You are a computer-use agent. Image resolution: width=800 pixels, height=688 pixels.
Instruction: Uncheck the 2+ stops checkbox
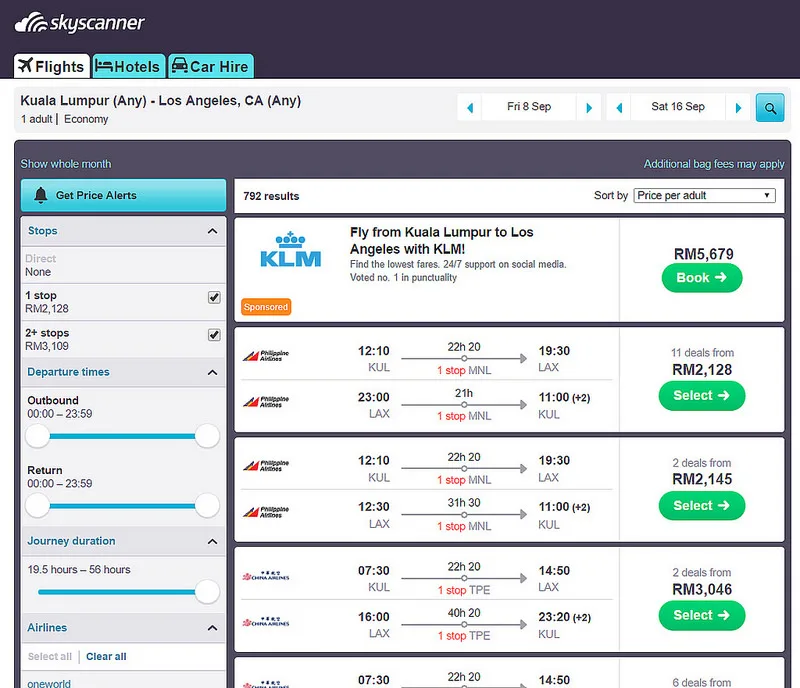pos(213,335)
